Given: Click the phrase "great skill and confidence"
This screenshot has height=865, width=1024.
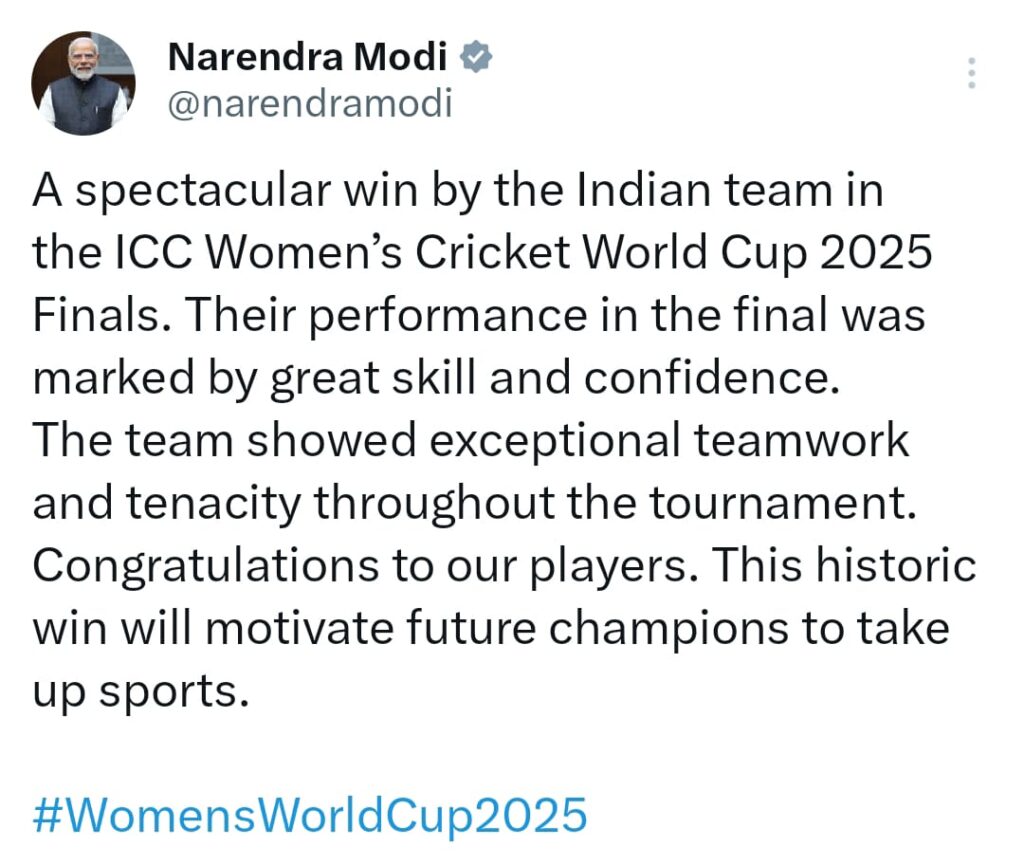Looking at the screenshot, I should [x=552, y=379].
